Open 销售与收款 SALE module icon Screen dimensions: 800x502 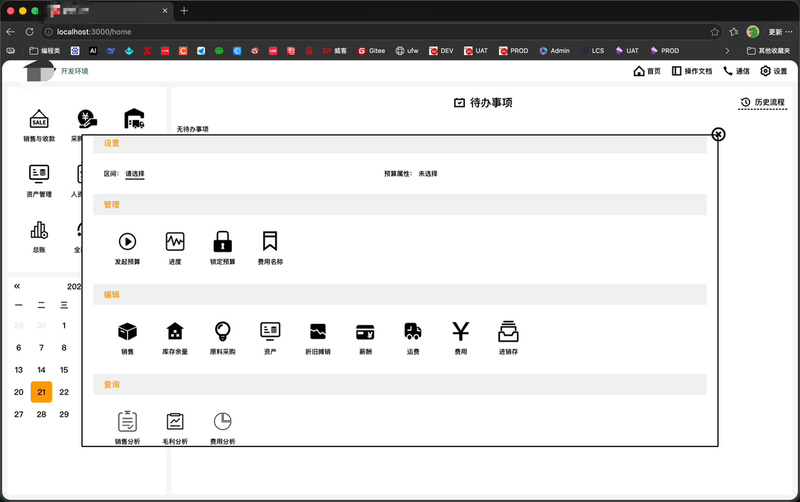[39, 119]
